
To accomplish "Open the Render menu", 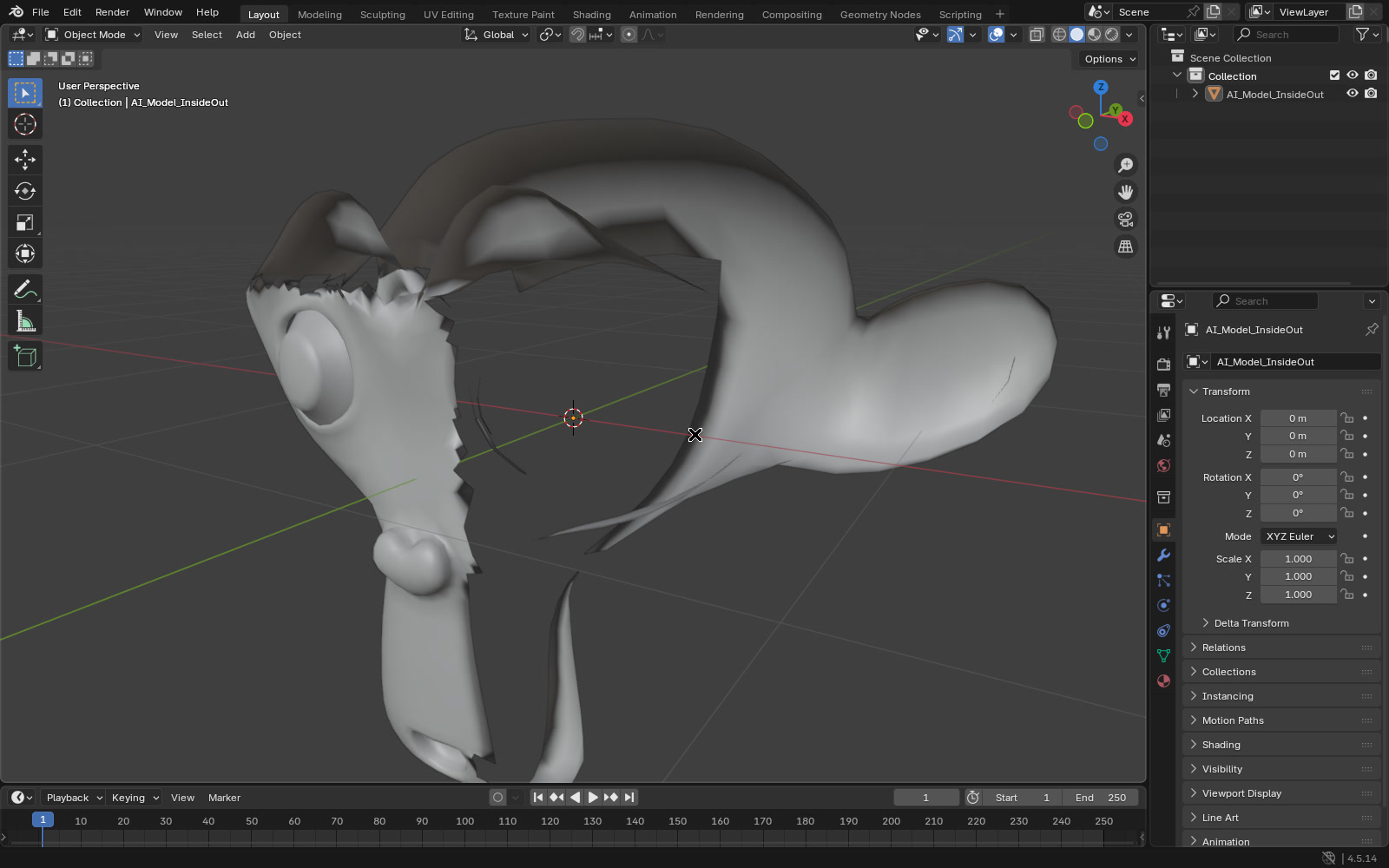I will click(x=112, y=12).
